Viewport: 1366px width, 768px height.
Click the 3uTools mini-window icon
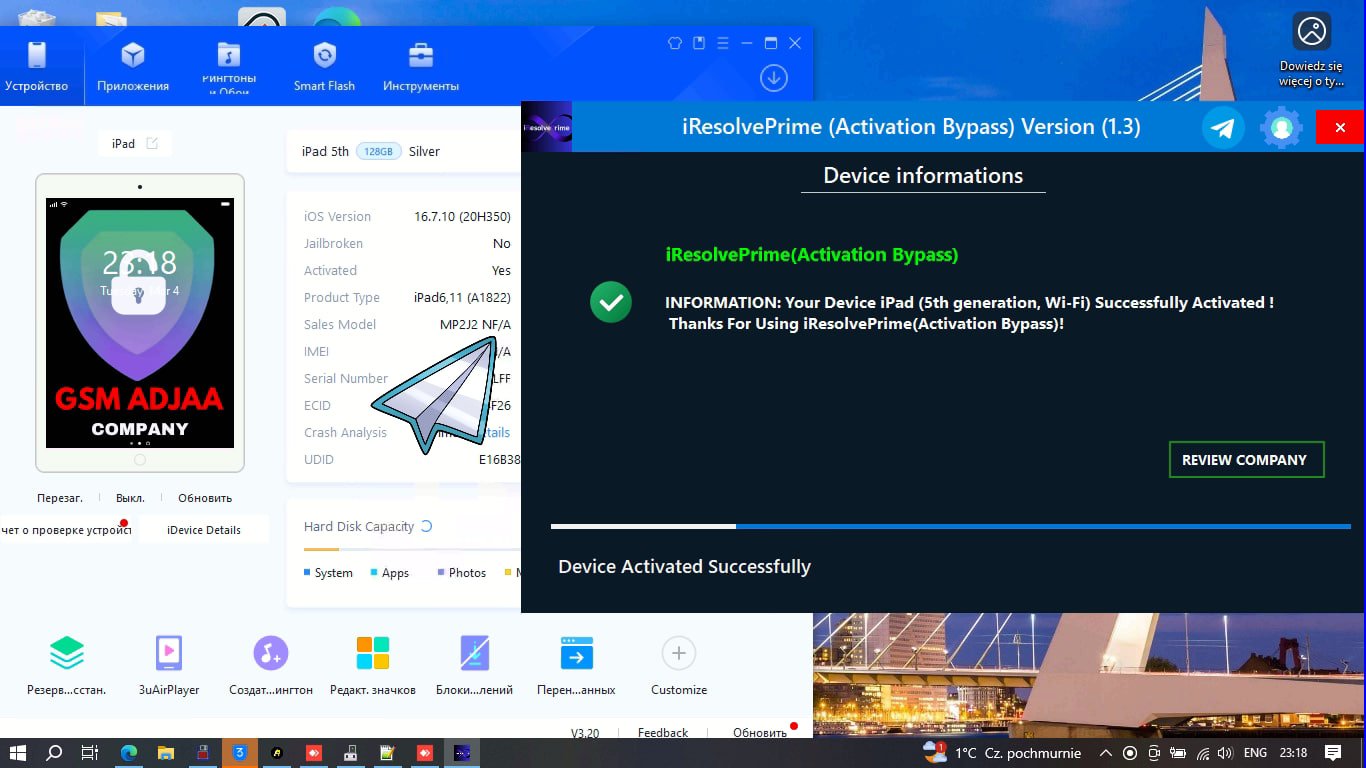699,43
